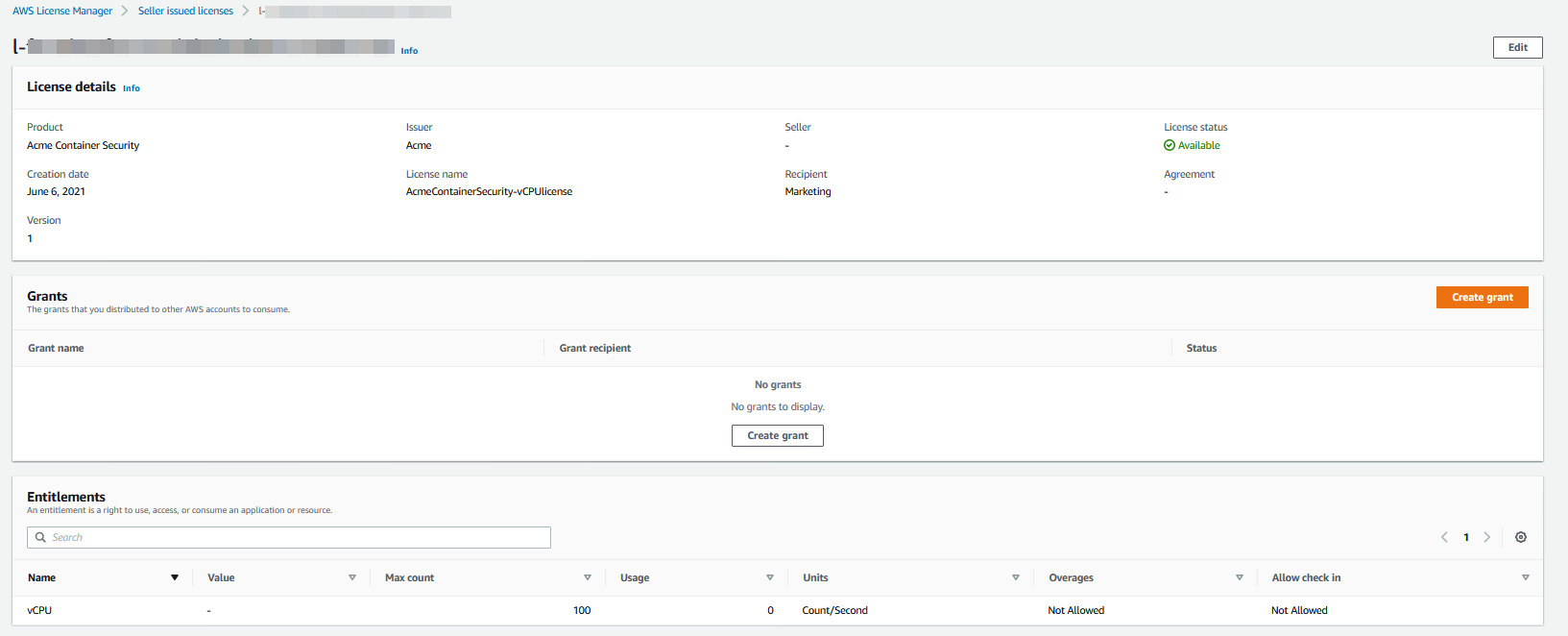The width and height of the screenshot is (1568, 636).
Task: Click the orange Create grant button
Action: (x=1482, y=298)
